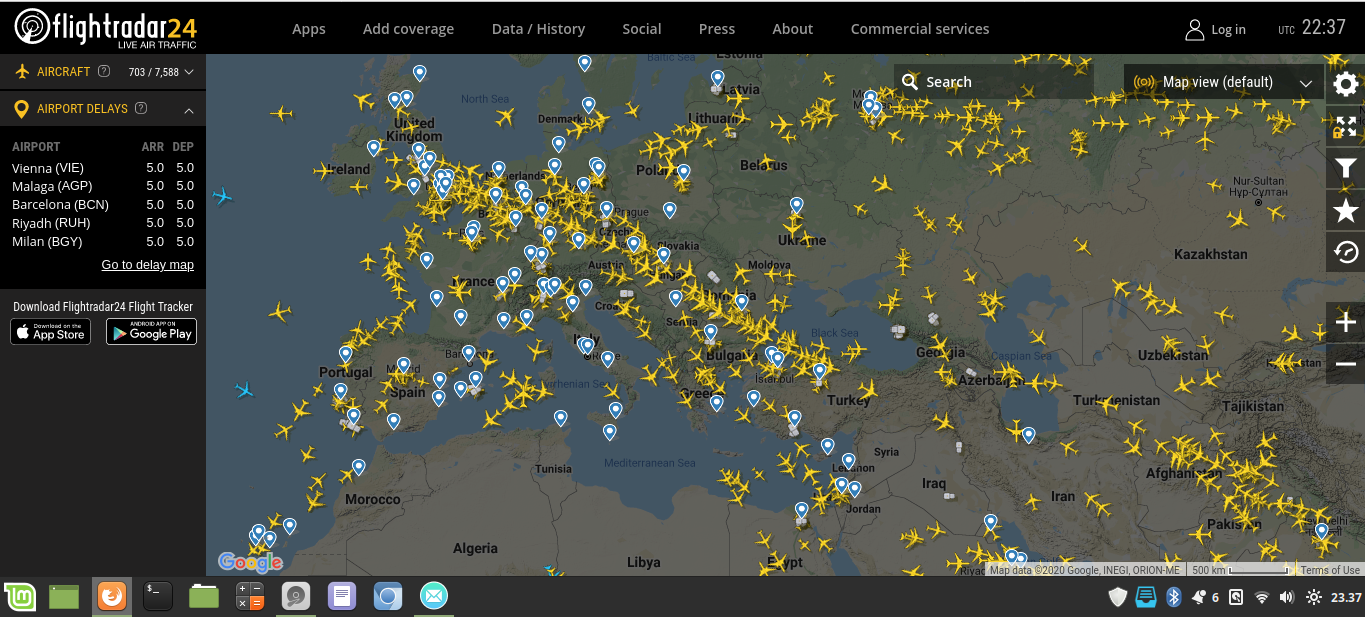Screen dimensions: 1365x617
Task: Click the Log in button
Action: [x=1228, y=29]
